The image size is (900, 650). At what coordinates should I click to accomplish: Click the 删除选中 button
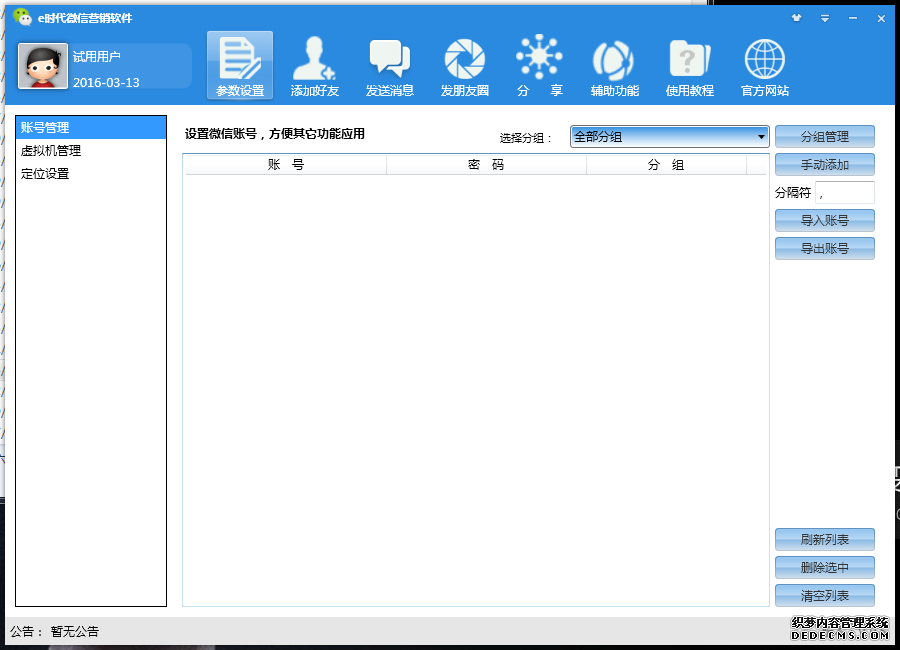click(x=825, y=567)
